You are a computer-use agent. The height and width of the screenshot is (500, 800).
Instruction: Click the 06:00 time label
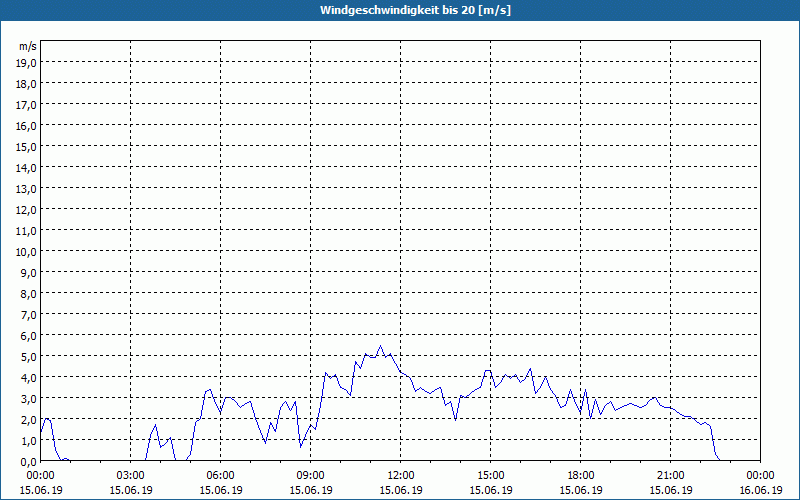pos(220,476)
